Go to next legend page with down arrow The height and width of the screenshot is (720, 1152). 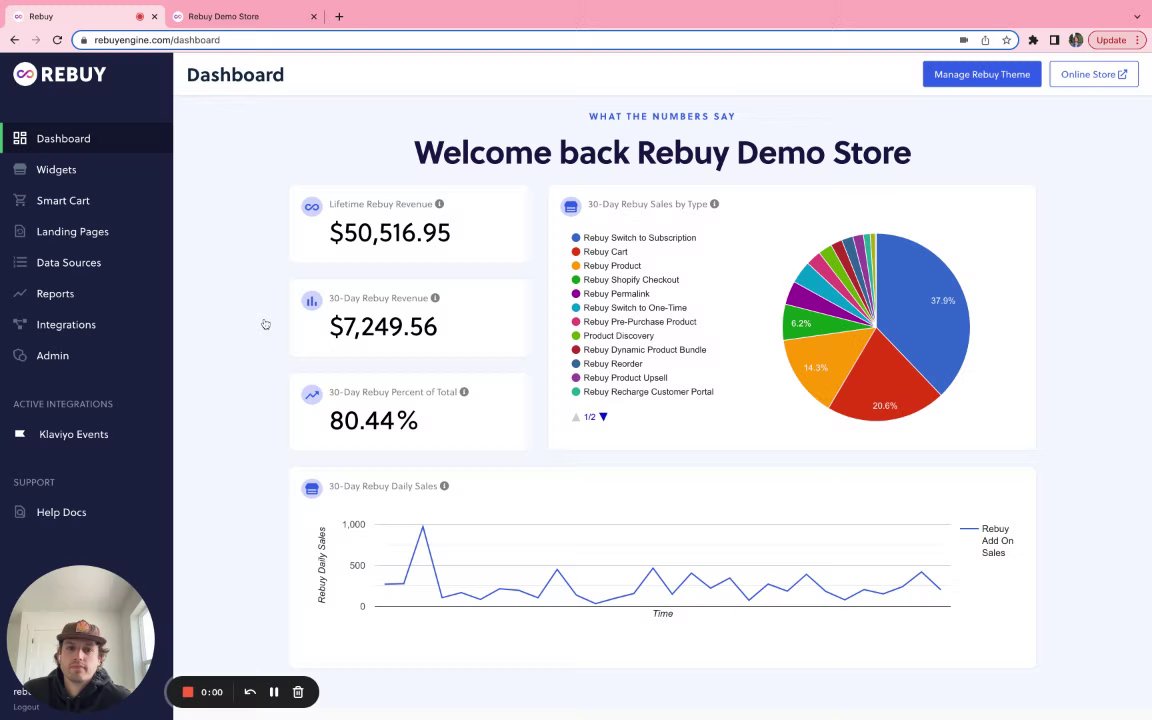[603, 417]
